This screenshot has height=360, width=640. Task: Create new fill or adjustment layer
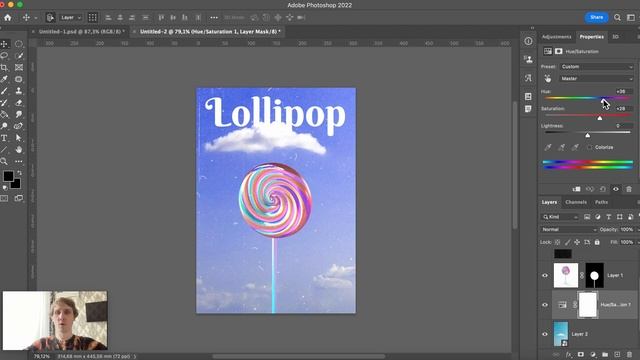click(x=593, y=355)
